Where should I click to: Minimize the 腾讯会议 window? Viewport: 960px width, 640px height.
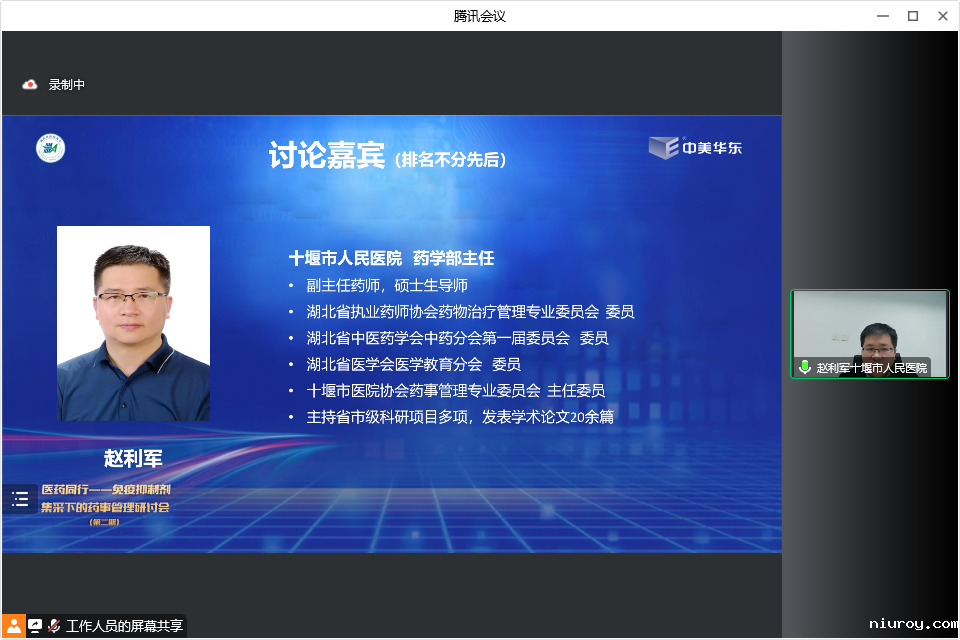(883, 16)
